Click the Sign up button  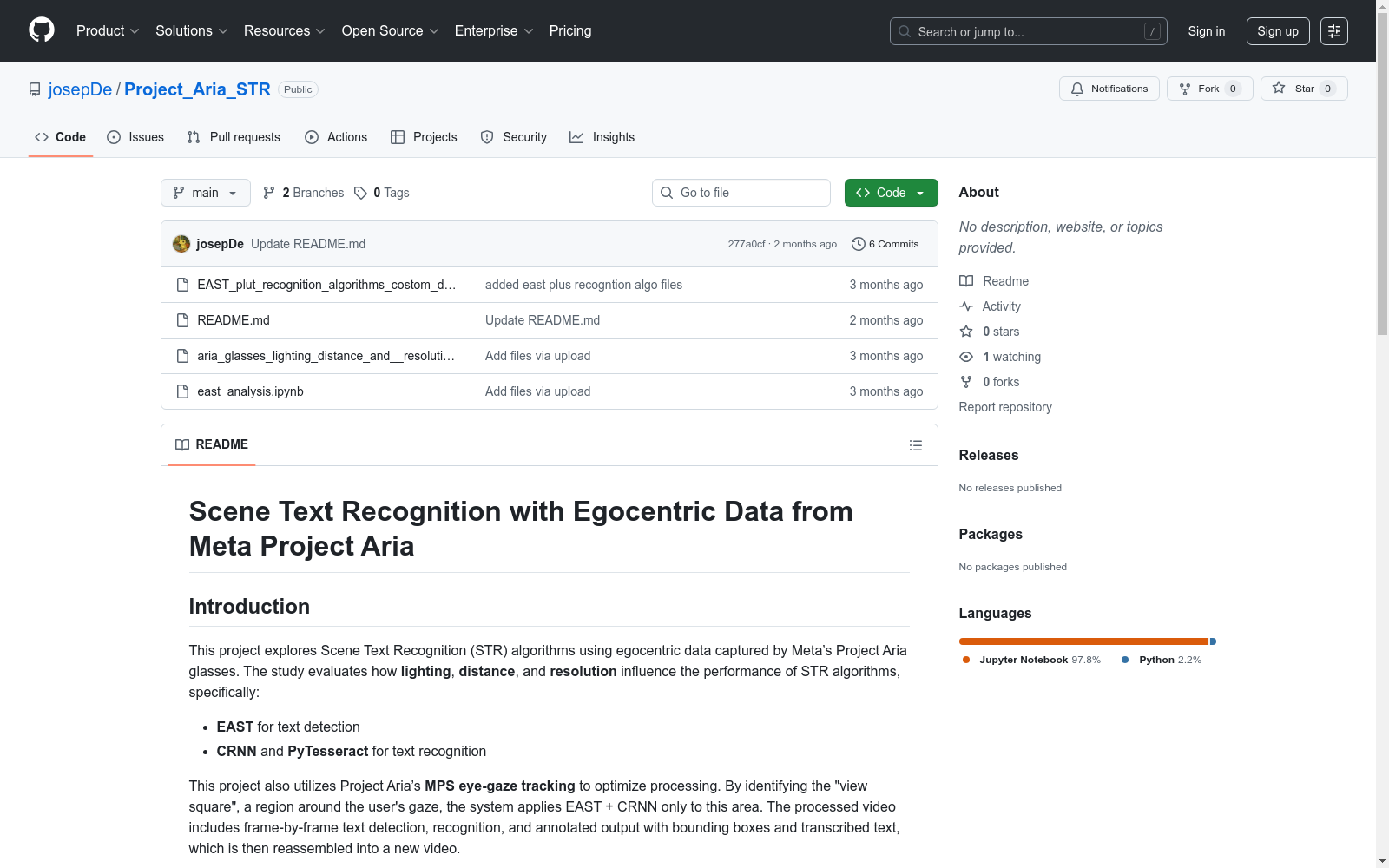tap(1278, 31)
